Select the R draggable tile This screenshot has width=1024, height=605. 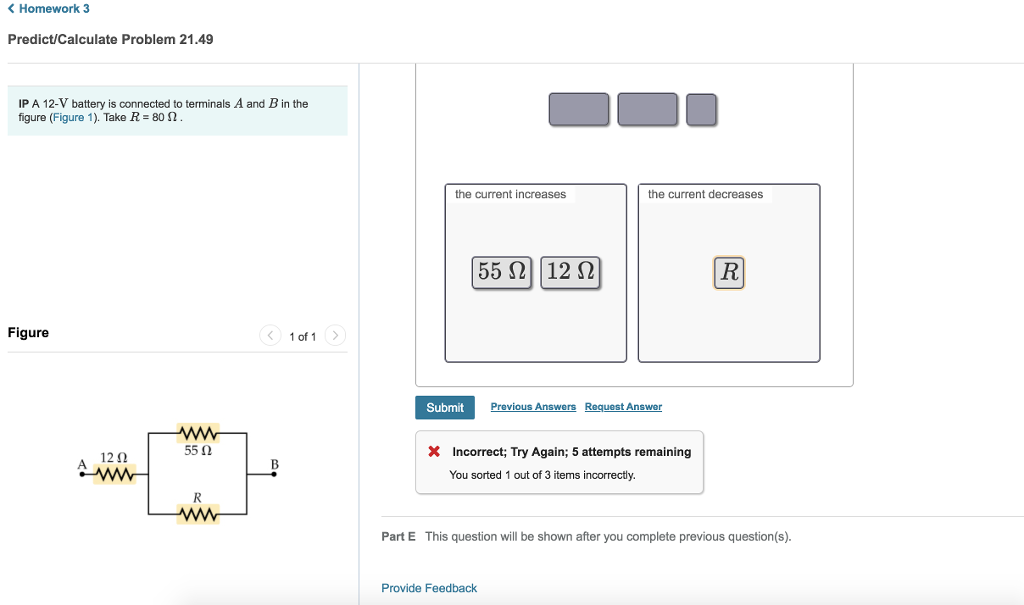tap(728, 272)
